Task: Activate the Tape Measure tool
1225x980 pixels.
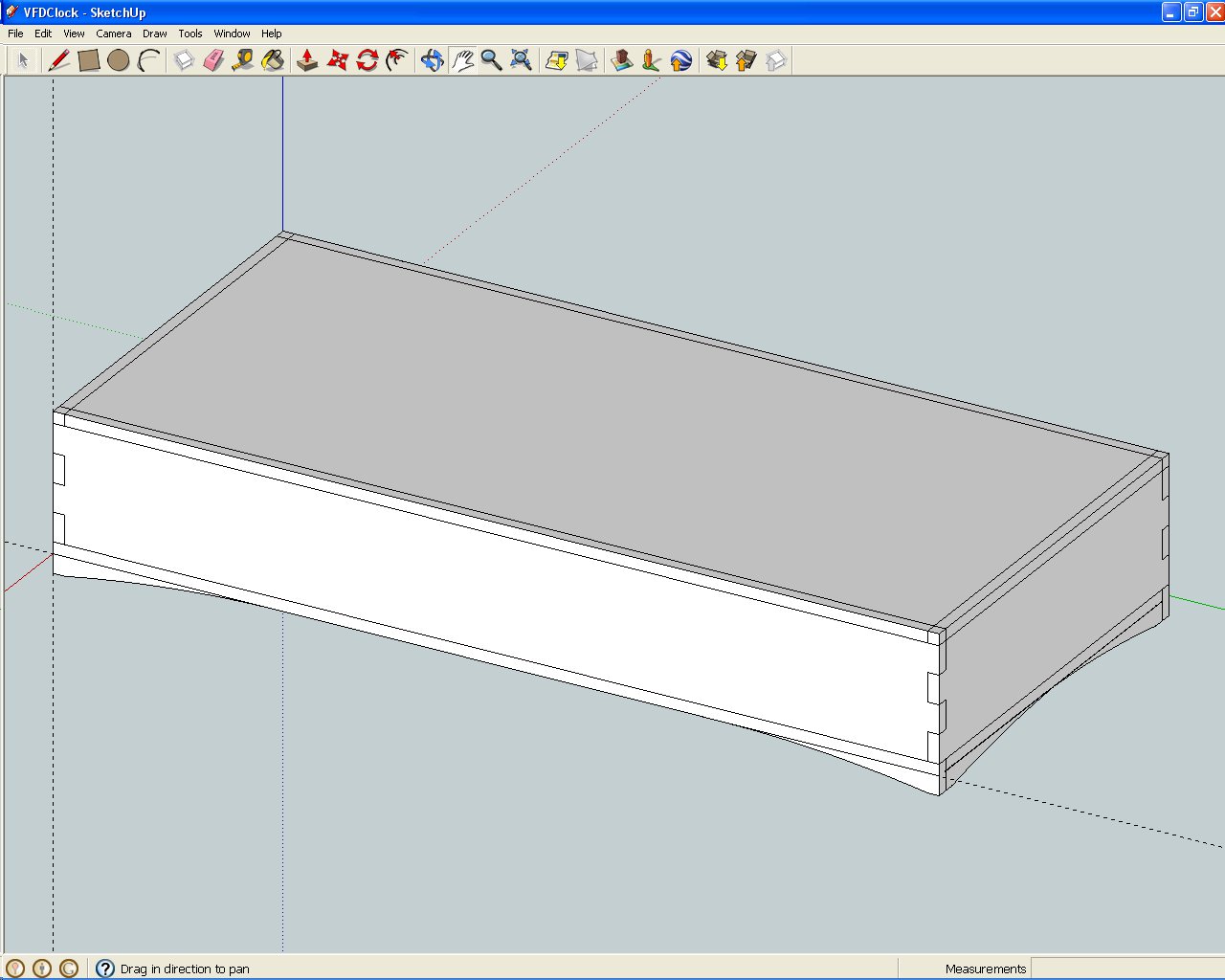Action: pos(243,60)
